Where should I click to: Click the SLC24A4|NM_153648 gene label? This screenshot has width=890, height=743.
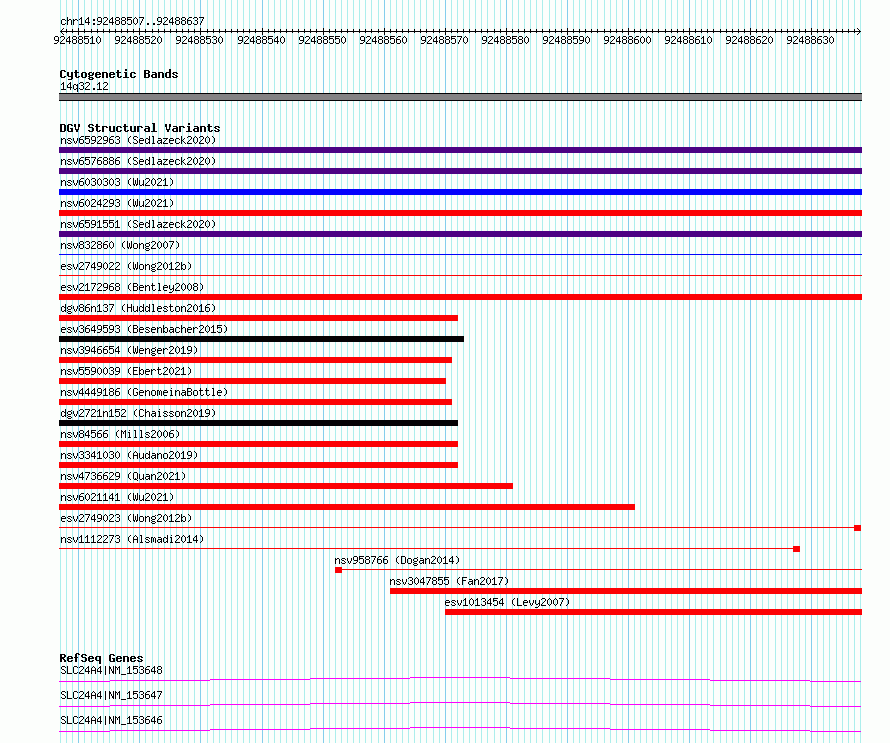pos(111,670)
